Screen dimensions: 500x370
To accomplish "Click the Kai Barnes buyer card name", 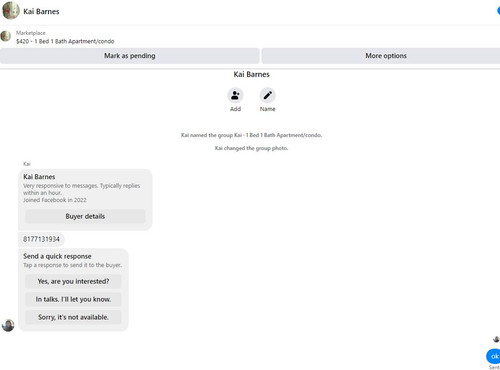I will (39, 177).
